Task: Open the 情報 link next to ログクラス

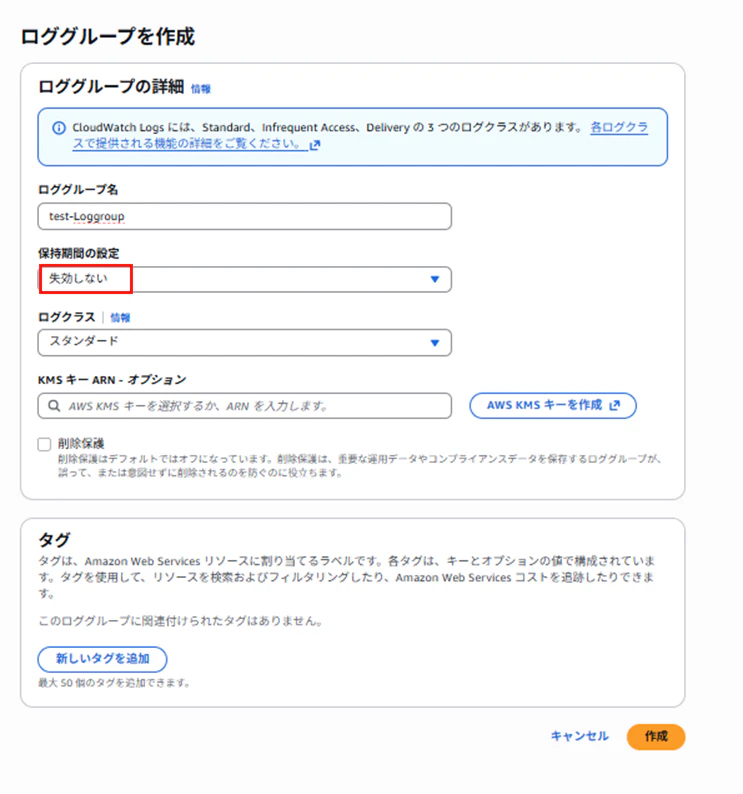Action: [x=120, y=317]
